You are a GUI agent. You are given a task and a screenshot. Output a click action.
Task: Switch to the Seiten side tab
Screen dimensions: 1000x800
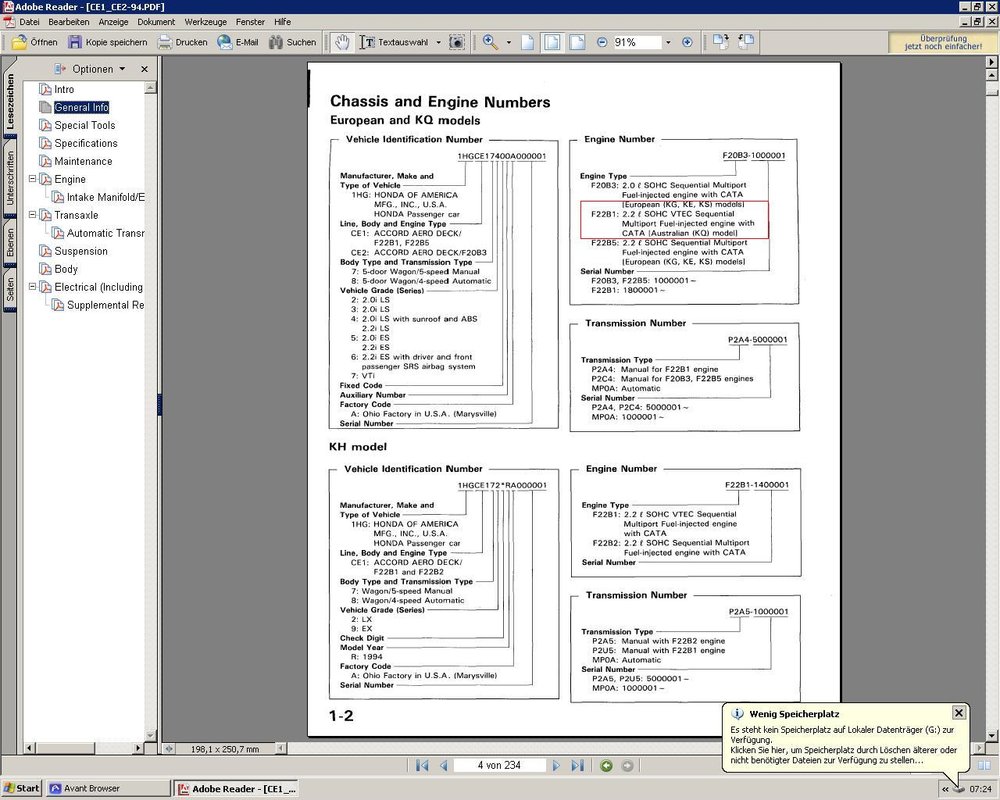[10, 290]
